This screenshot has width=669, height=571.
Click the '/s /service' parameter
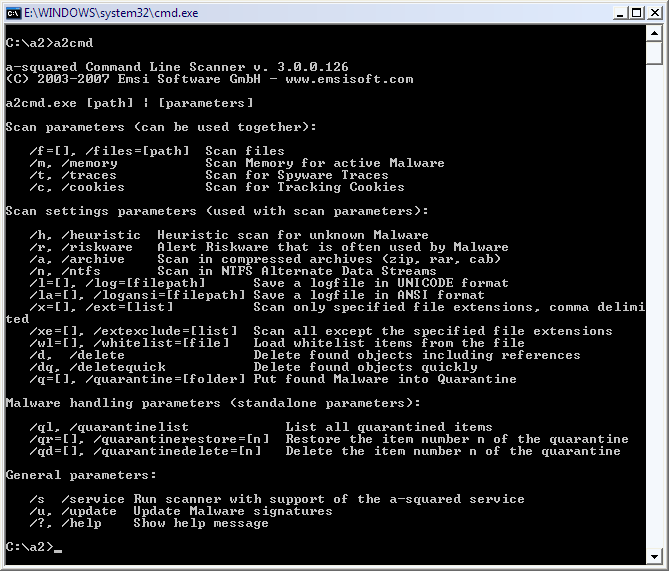[x=77, y=499]
